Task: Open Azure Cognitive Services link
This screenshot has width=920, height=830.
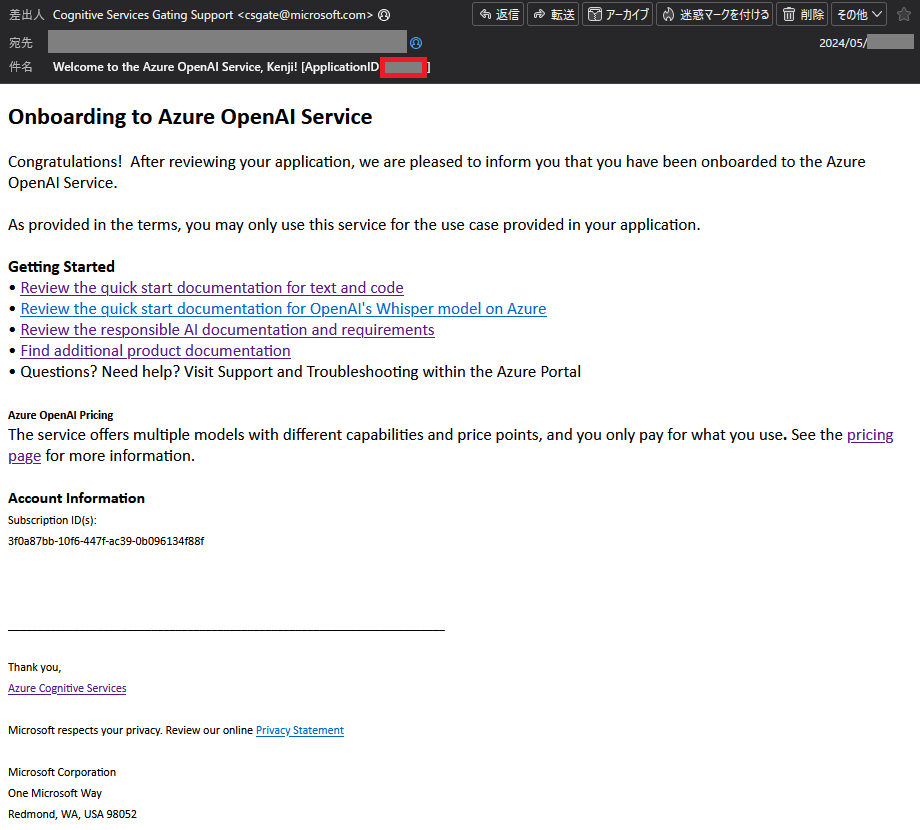Action: 67,688
